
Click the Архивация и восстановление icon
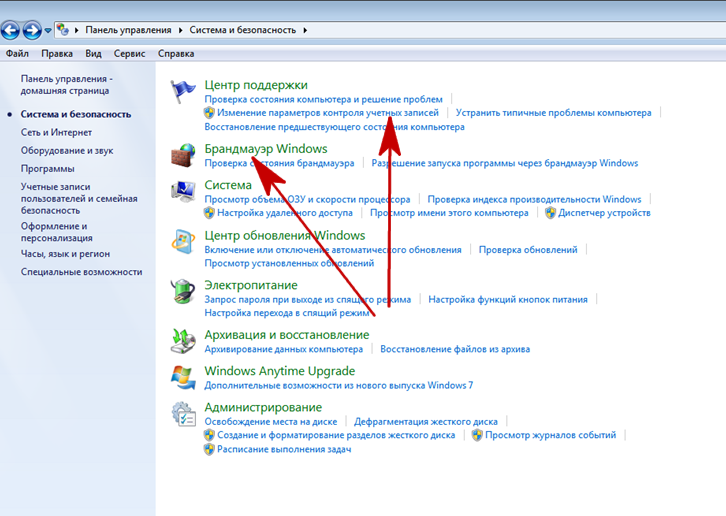tap(183, 340)
